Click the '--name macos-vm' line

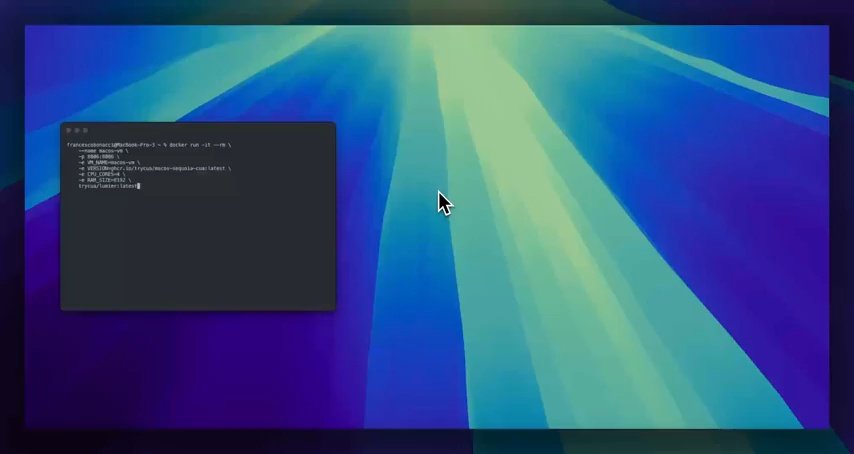point(103,151)
